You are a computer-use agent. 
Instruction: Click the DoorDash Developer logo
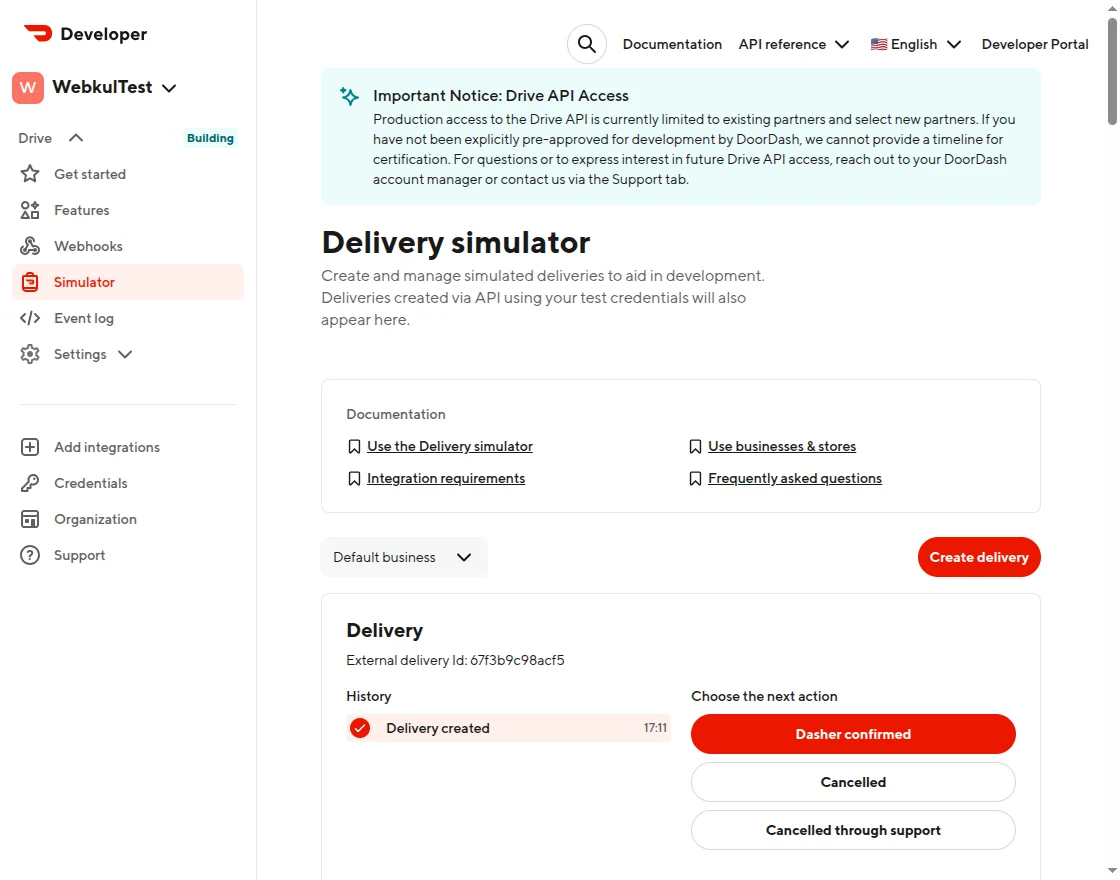(85, 34)
